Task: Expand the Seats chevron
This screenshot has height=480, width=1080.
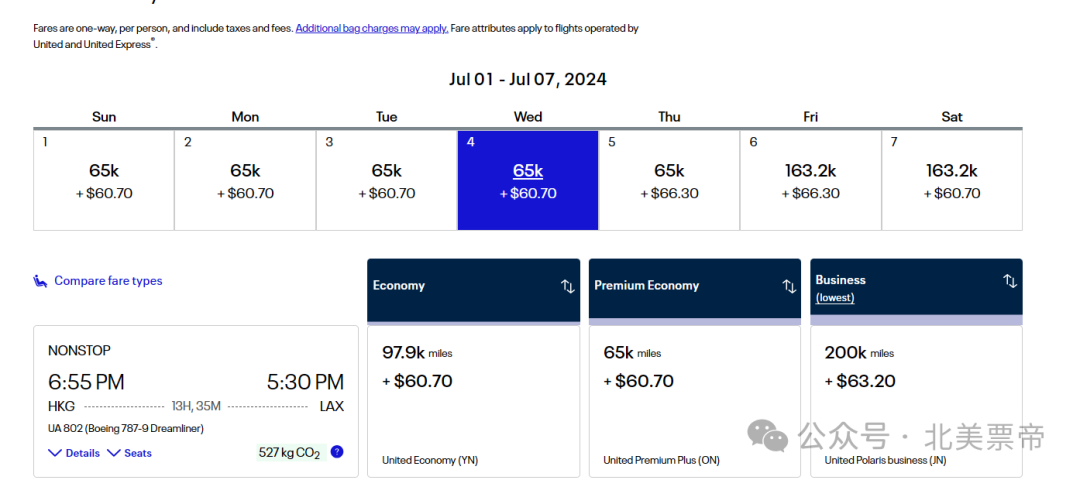Action: [130, 453]
